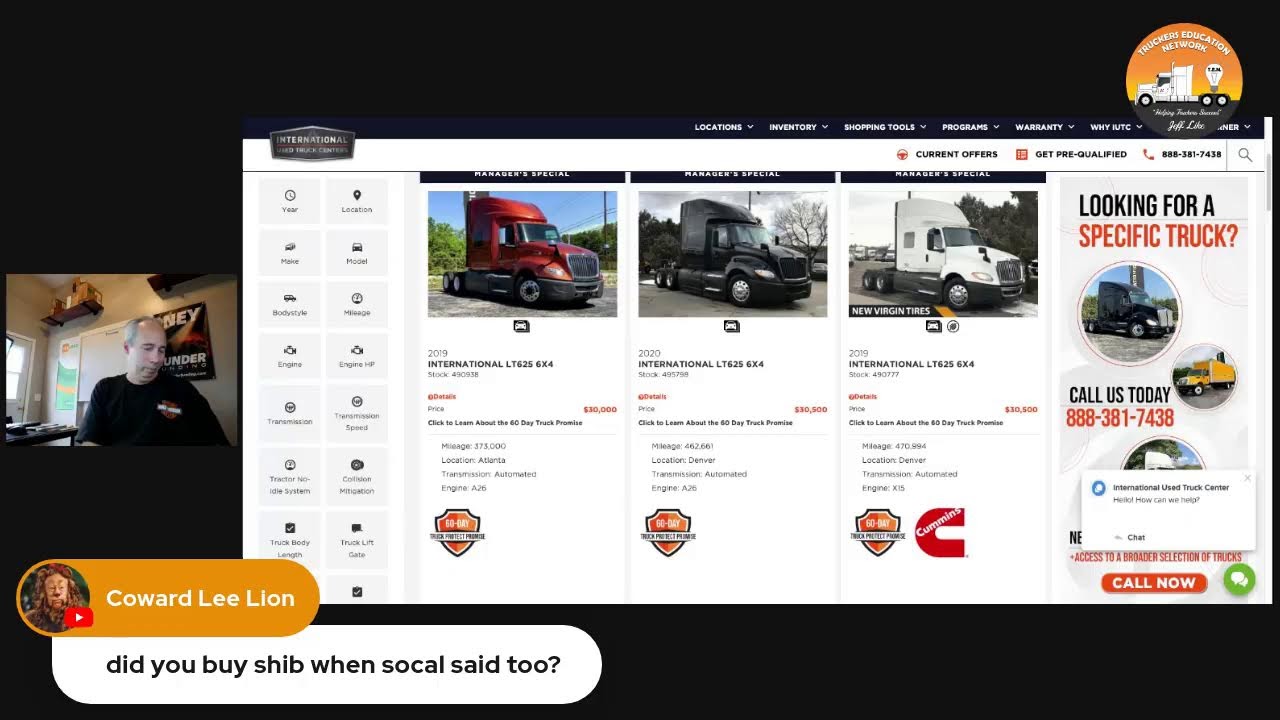The image size is (1280, 720).
Task: Open Details for Stock 490938
Action: tap(442, 396)
